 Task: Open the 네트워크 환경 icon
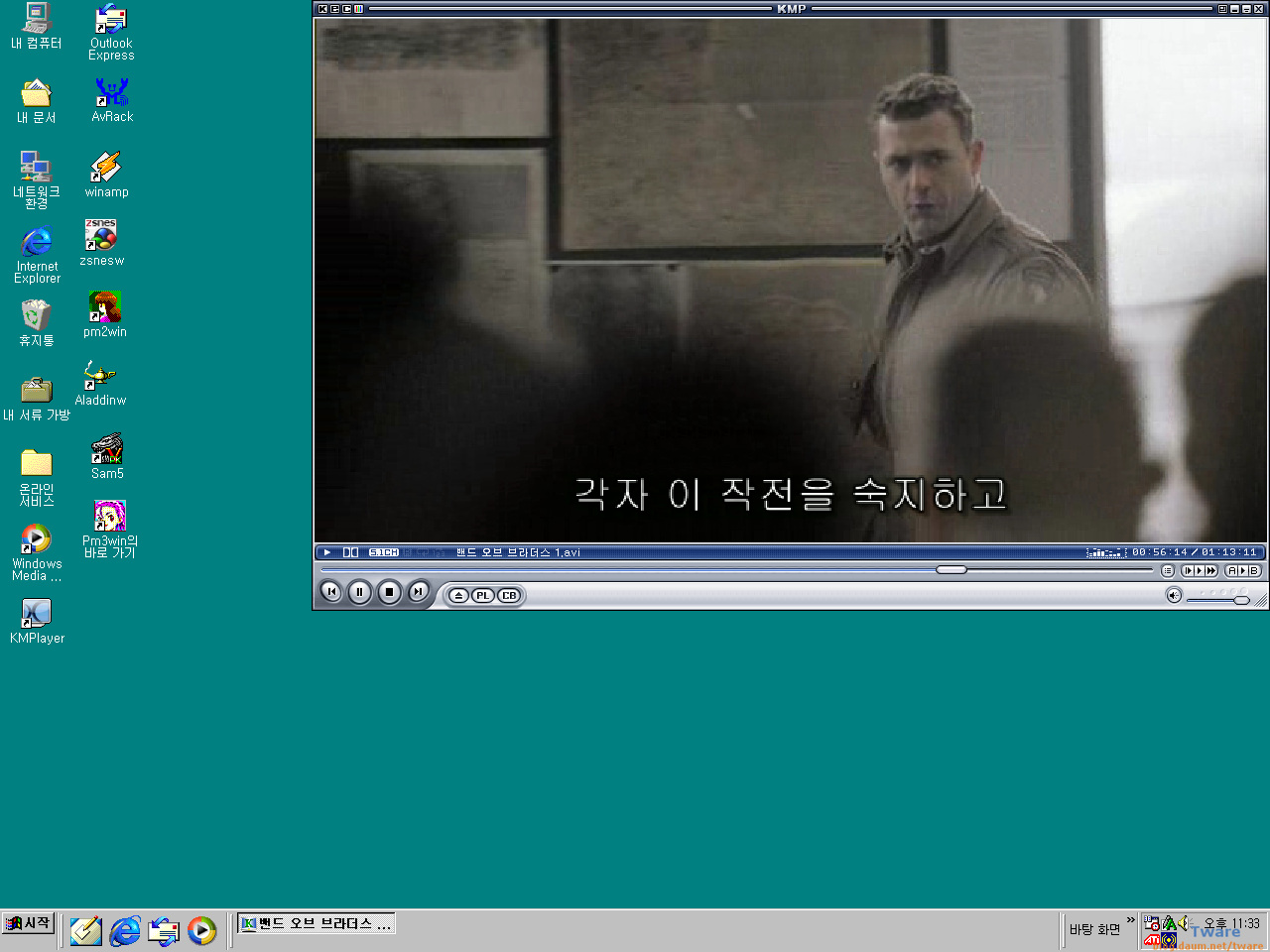[x=37, y=180]
